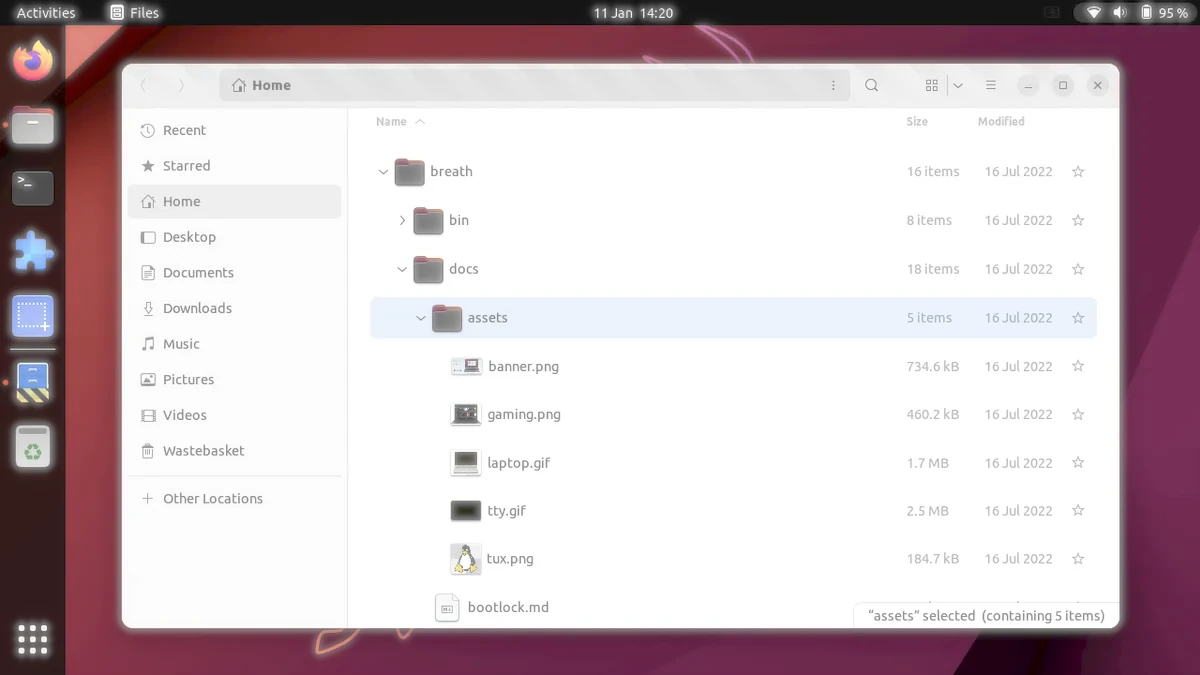
Task: Open path bar three-dot menu
Action: tap(833, 86)
